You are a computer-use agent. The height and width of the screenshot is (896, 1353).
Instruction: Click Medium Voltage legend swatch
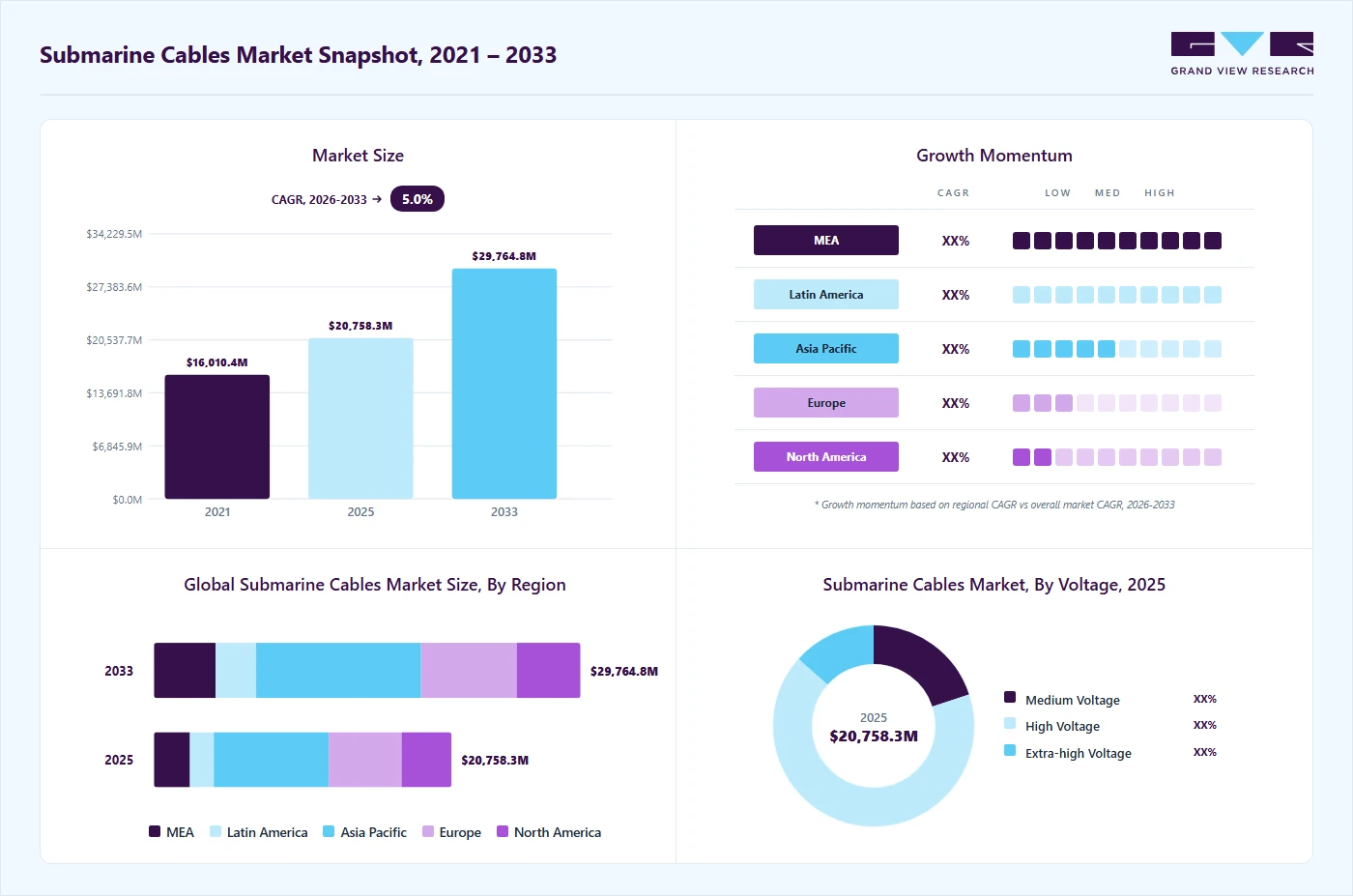pyautogui.click(x=1010, y=697)
